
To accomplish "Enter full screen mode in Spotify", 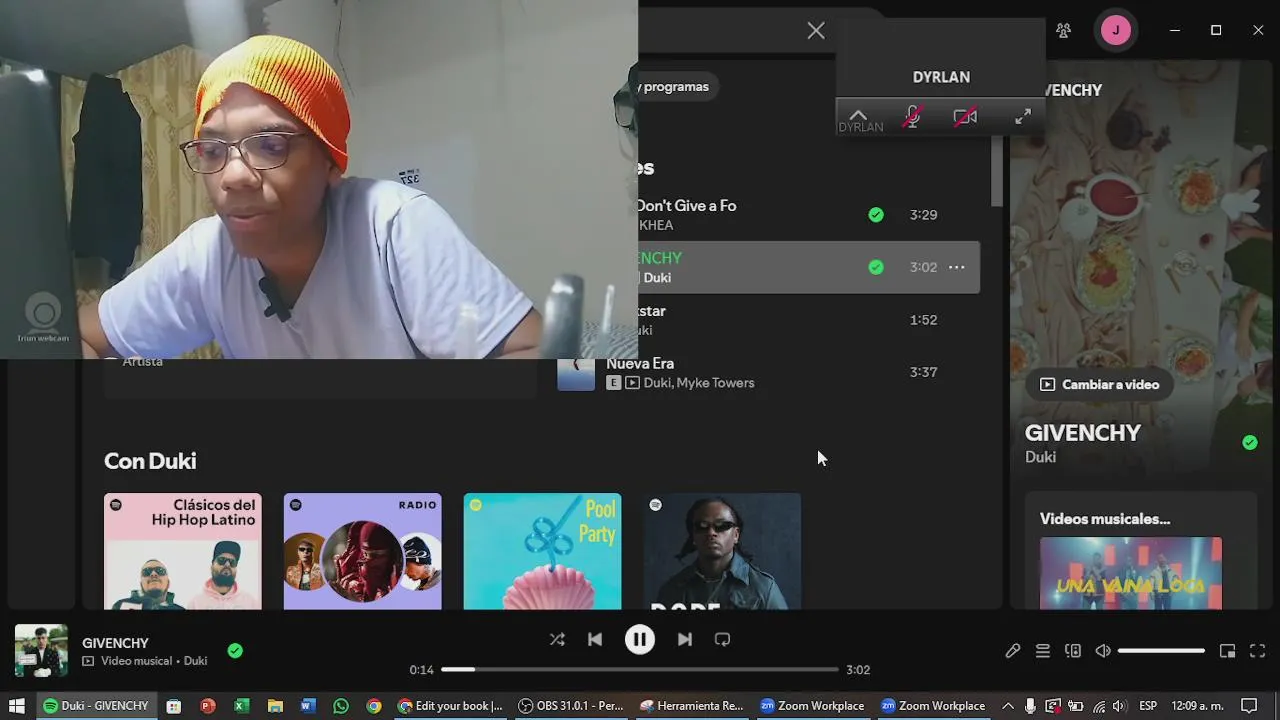I will [x=1258, y=651].
